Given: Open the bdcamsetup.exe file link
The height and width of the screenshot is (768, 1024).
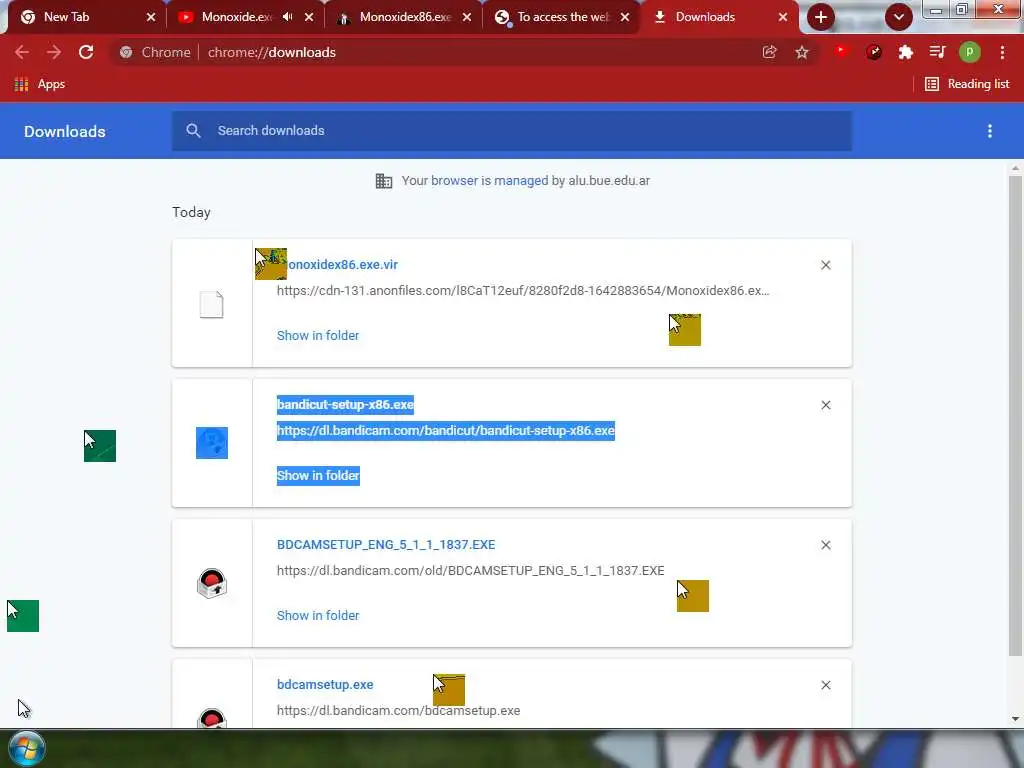Looking at the screenshot, I should (x=325, y=684).
